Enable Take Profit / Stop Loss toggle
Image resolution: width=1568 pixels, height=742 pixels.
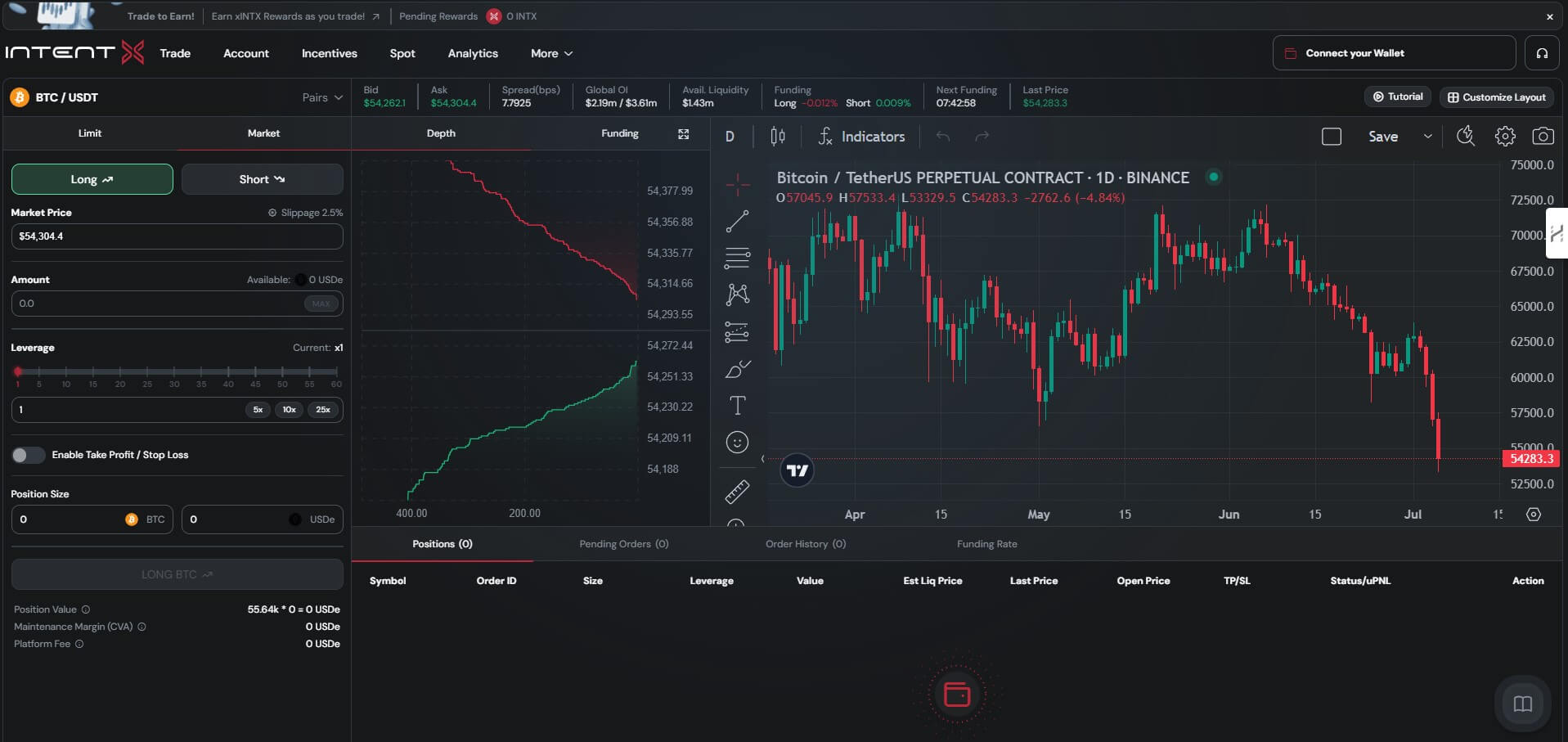(29, 455)
